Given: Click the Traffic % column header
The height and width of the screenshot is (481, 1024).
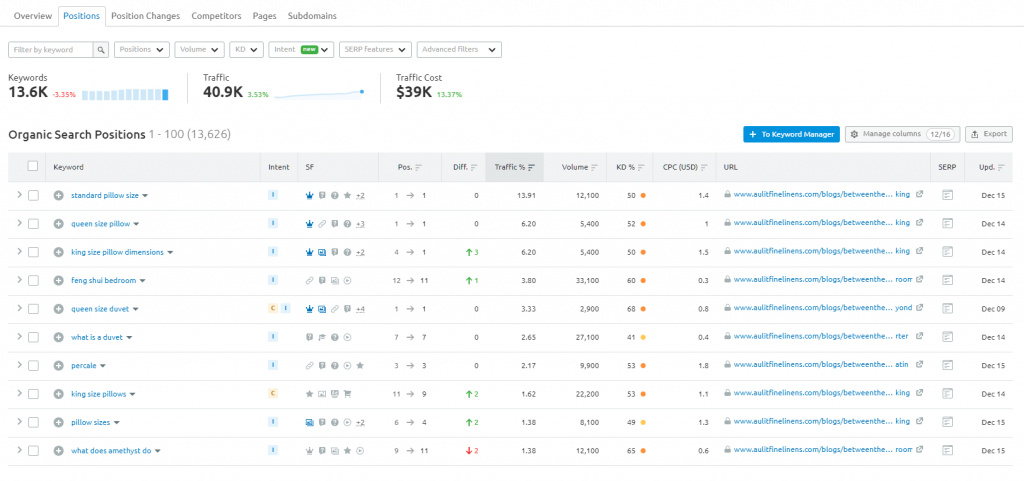Looking at the screenshot, I should 515,167.
